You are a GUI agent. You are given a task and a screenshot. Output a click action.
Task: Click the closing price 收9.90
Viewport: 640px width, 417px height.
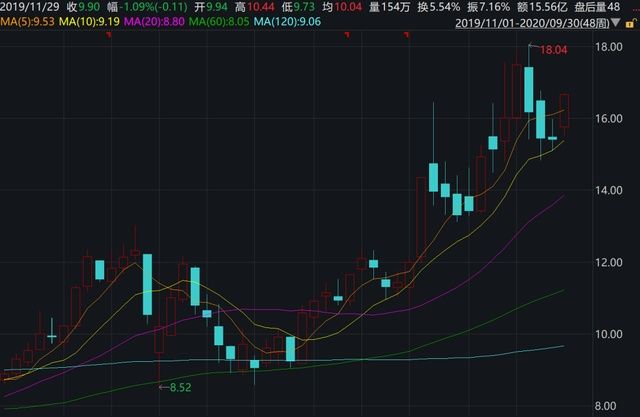pyautogui.click(x=83, y=7)
